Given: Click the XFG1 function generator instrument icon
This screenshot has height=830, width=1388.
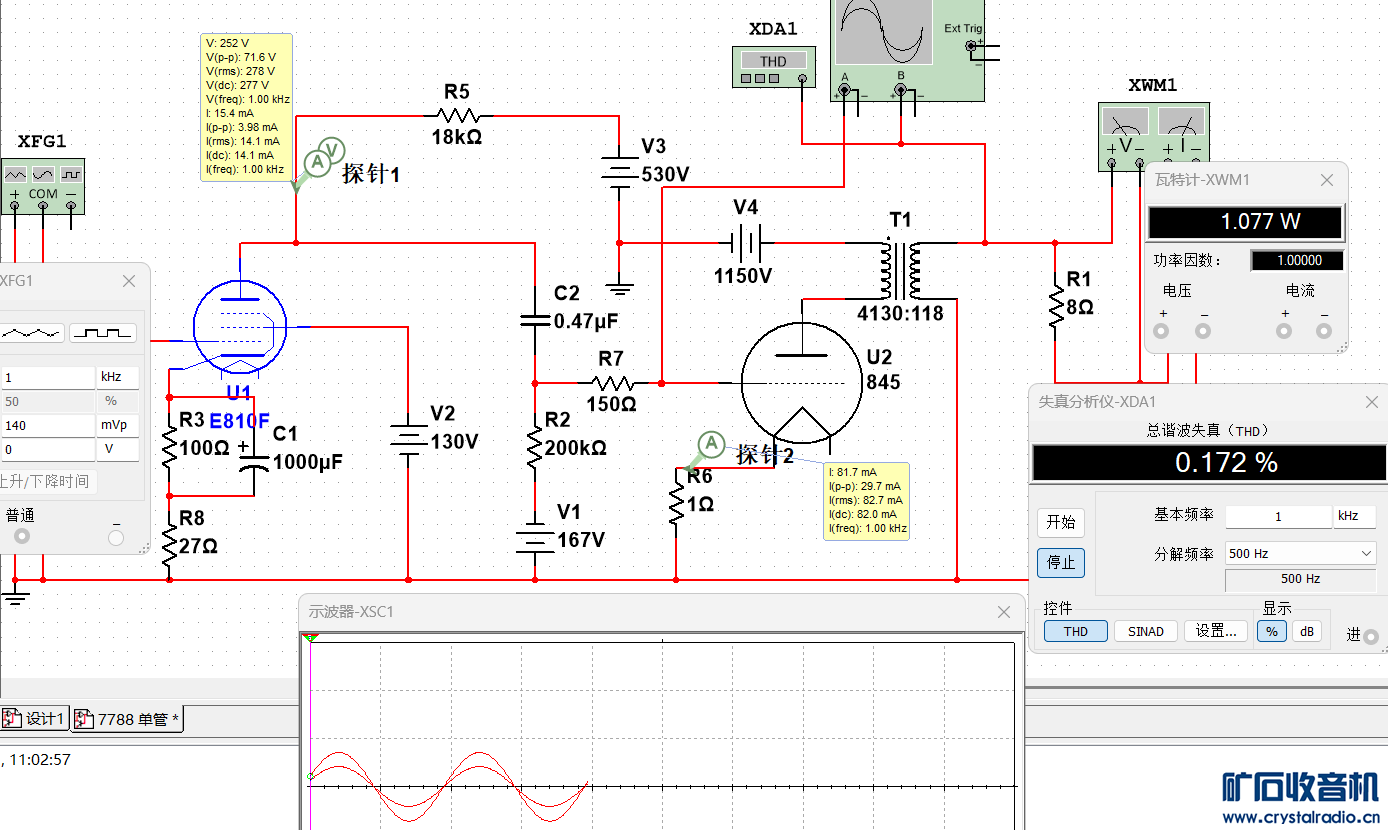Looking at the screenshot, I should 43,185.
